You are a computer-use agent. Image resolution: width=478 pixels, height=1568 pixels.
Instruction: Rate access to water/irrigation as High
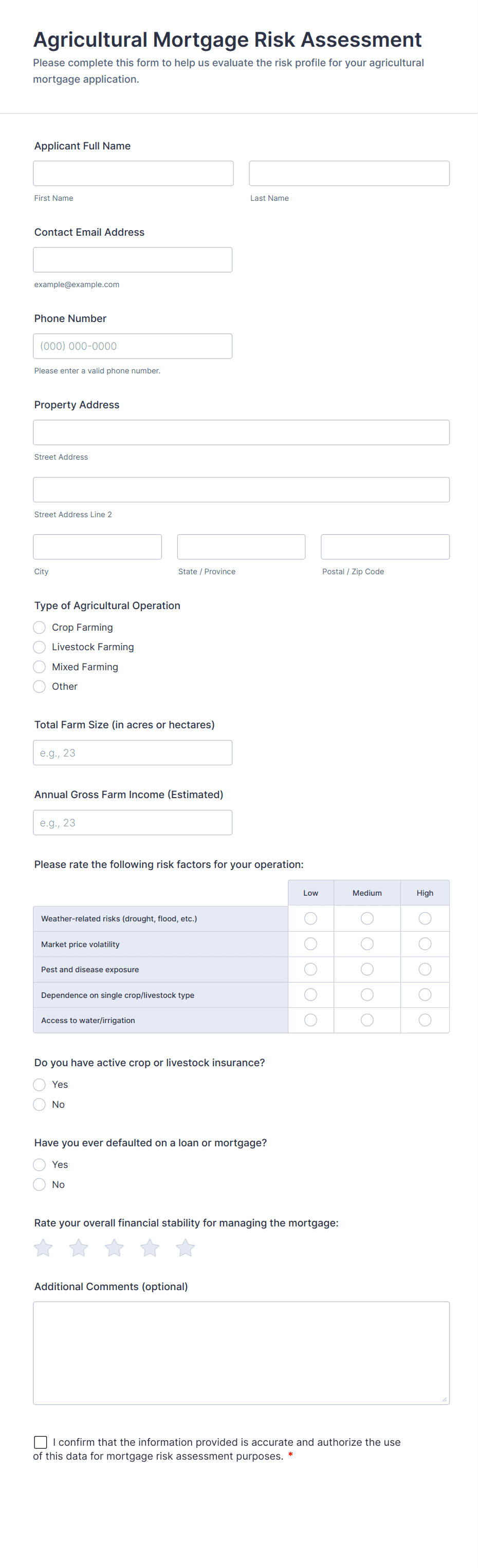tap(425, 1019)
